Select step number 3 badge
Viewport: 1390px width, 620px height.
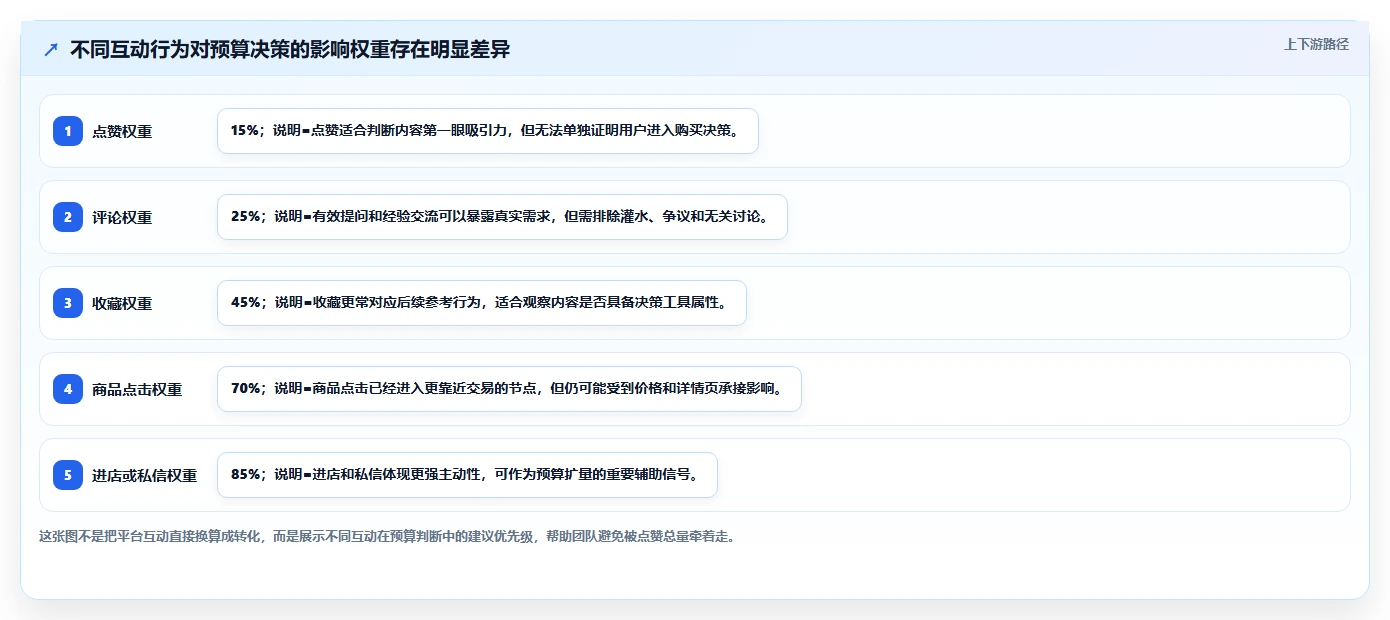click(x=68, y=303)
